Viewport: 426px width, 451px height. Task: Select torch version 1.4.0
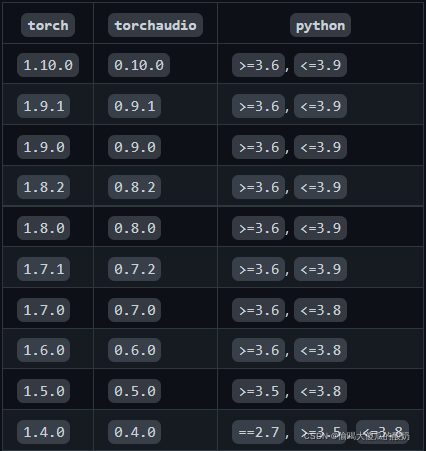(x=44, y=432)
